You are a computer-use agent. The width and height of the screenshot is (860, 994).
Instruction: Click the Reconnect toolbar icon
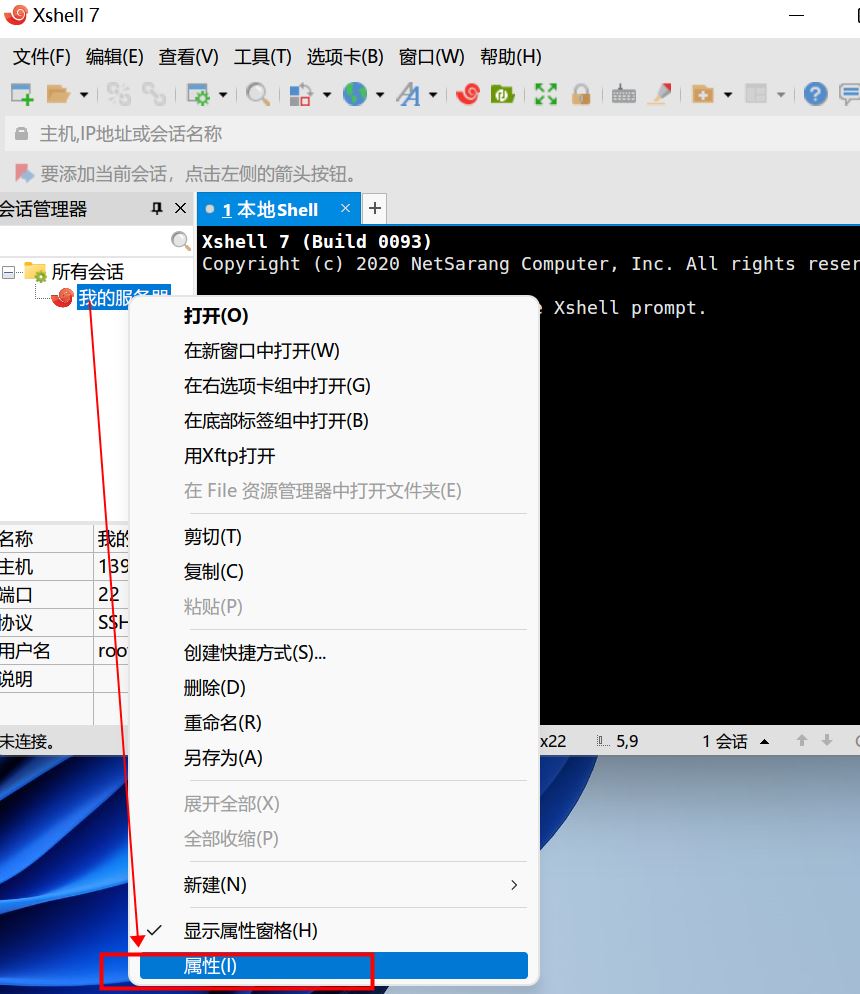[x=154, y=94]
